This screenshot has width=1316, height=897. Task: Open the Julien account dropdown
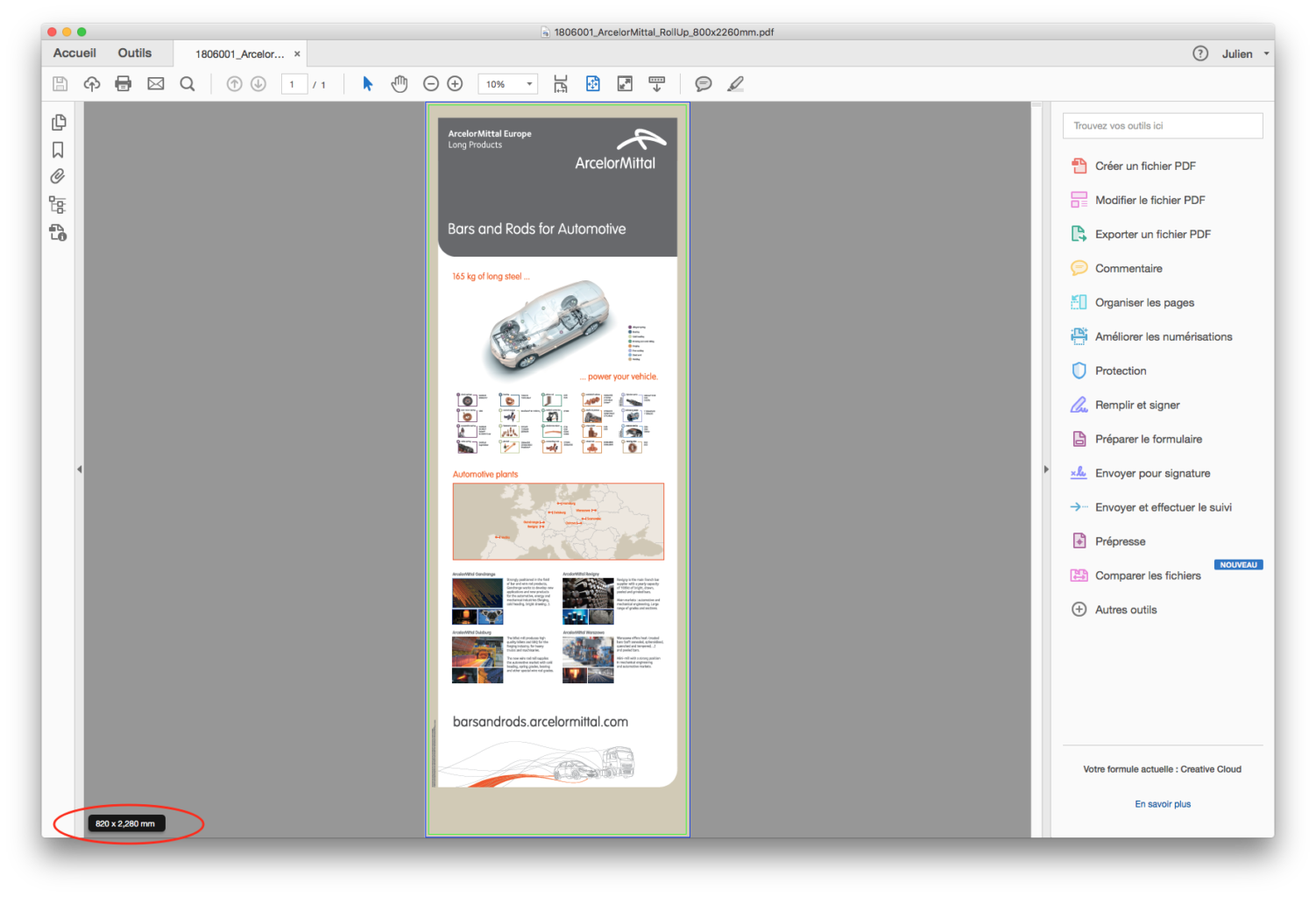point(1244,54)
